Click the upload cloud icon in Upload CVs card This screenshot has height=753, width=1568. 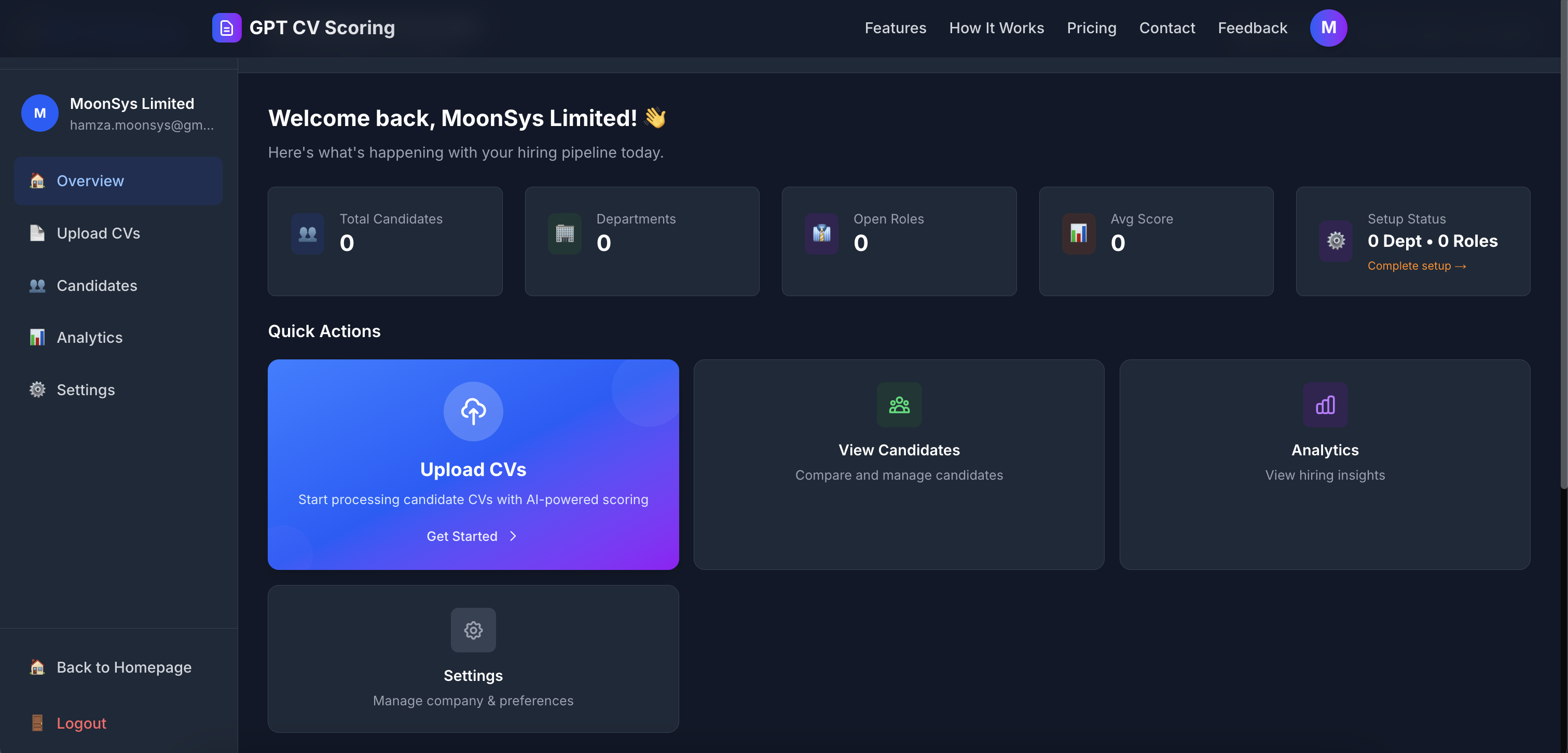pos(473,411)
